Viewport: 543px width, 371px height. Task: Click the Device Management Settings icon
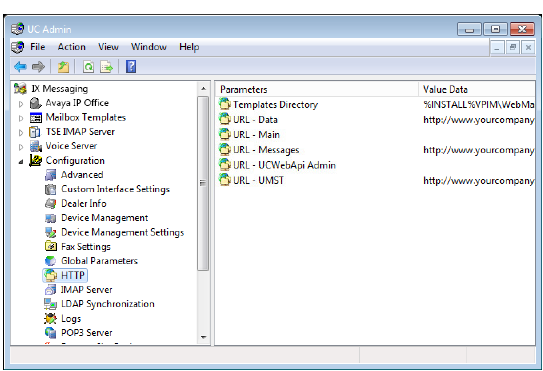pyautogui.click(x=51, y=232)
